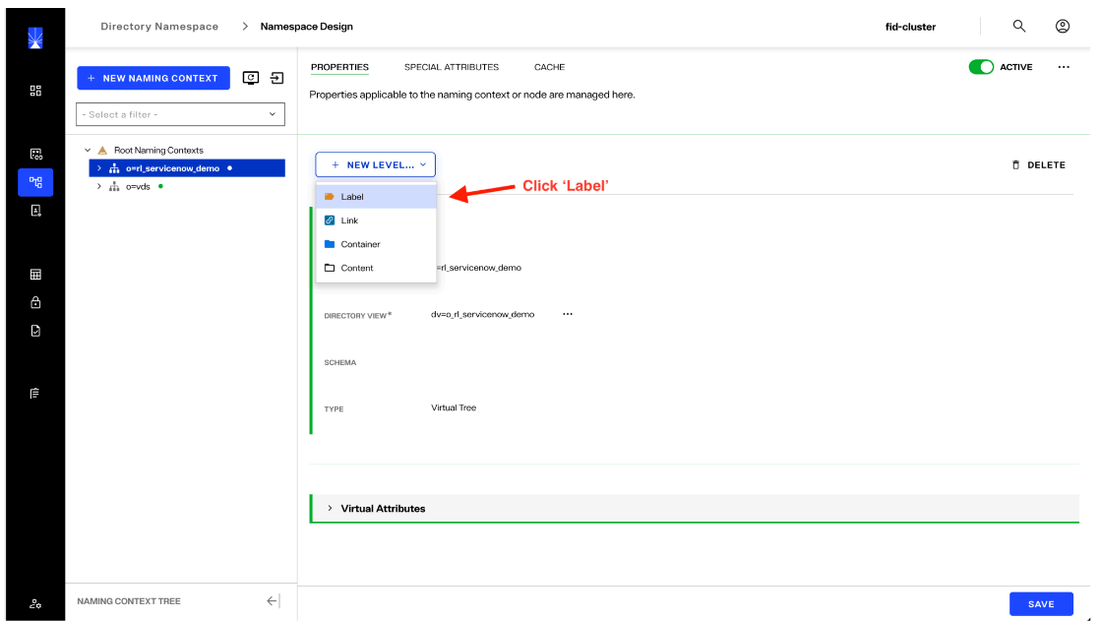Switch to the PROPERTIES tab
Image resolution: width=1100 pixels, height=627 pixels.
click(340, 67)
